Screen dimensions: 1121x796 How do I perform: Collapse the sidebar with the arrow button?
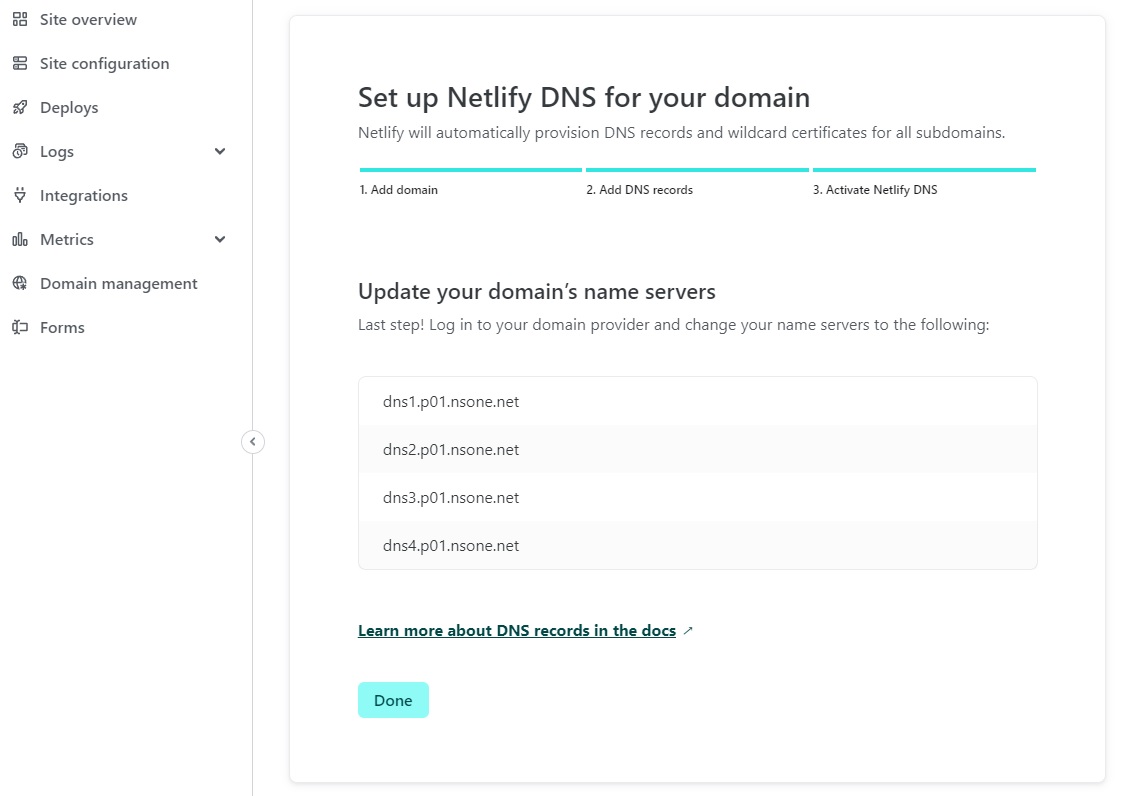coord(252,442)
